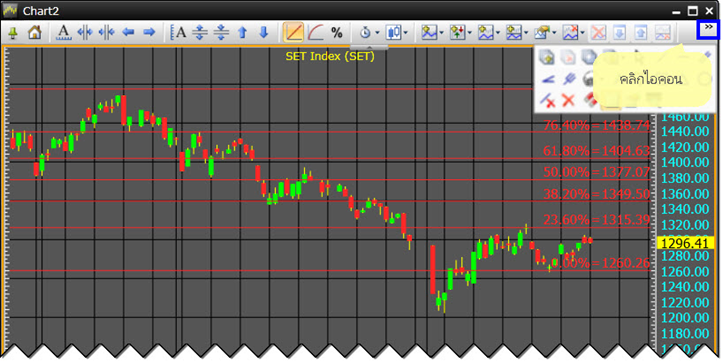Click the Home icon in the toolbar
This screenshot has width=723, height=363.
pos(35,33)
